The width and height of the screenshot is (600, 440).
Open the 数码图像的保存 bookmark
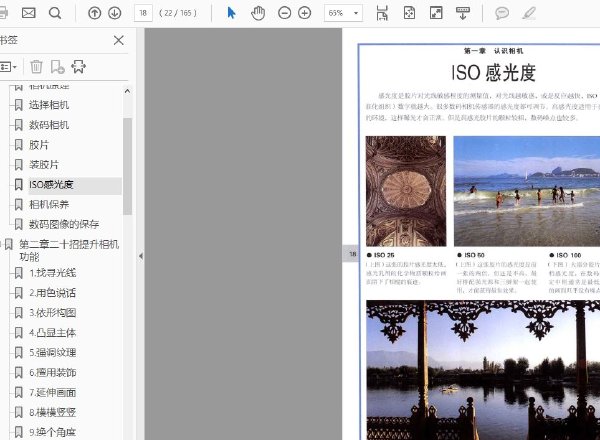64,224
